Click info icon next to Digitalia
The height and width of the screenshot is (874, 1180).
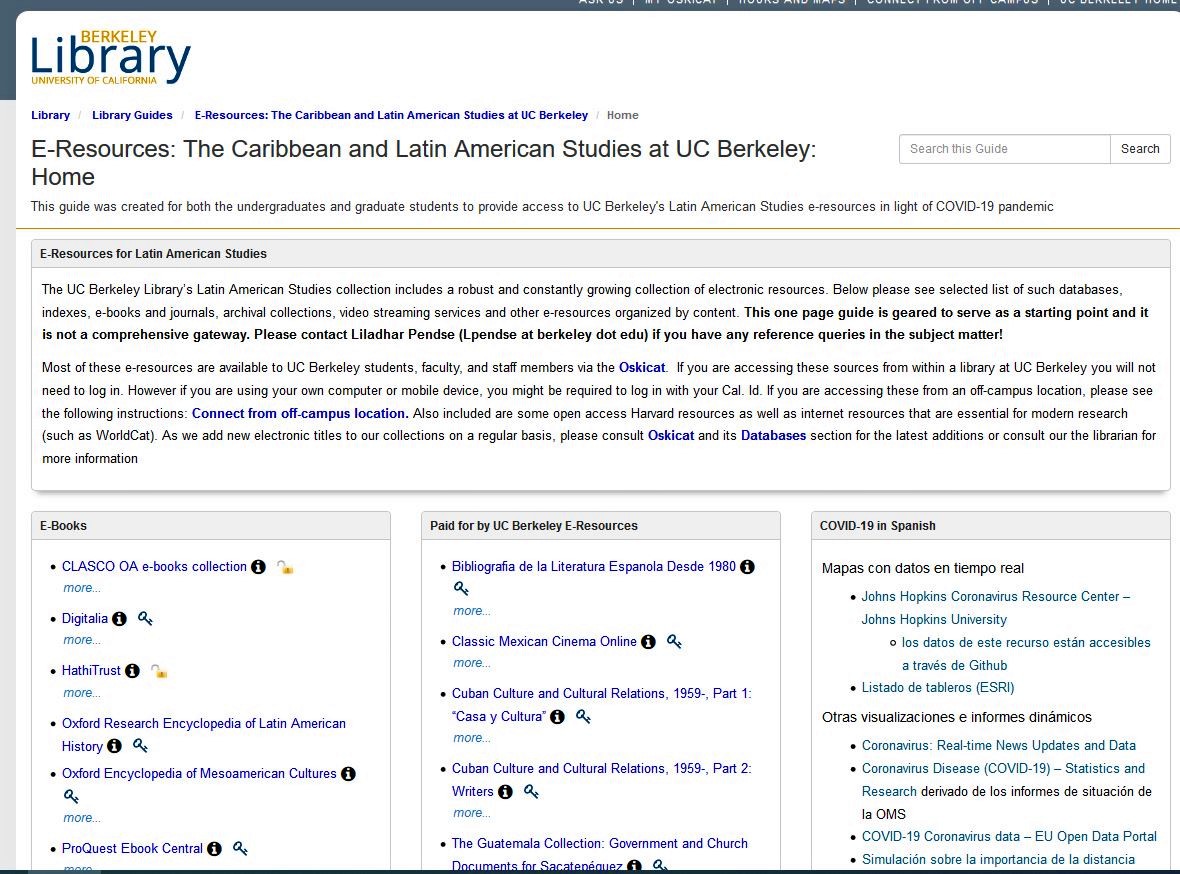pyautogui.click(x=119, y=619)
